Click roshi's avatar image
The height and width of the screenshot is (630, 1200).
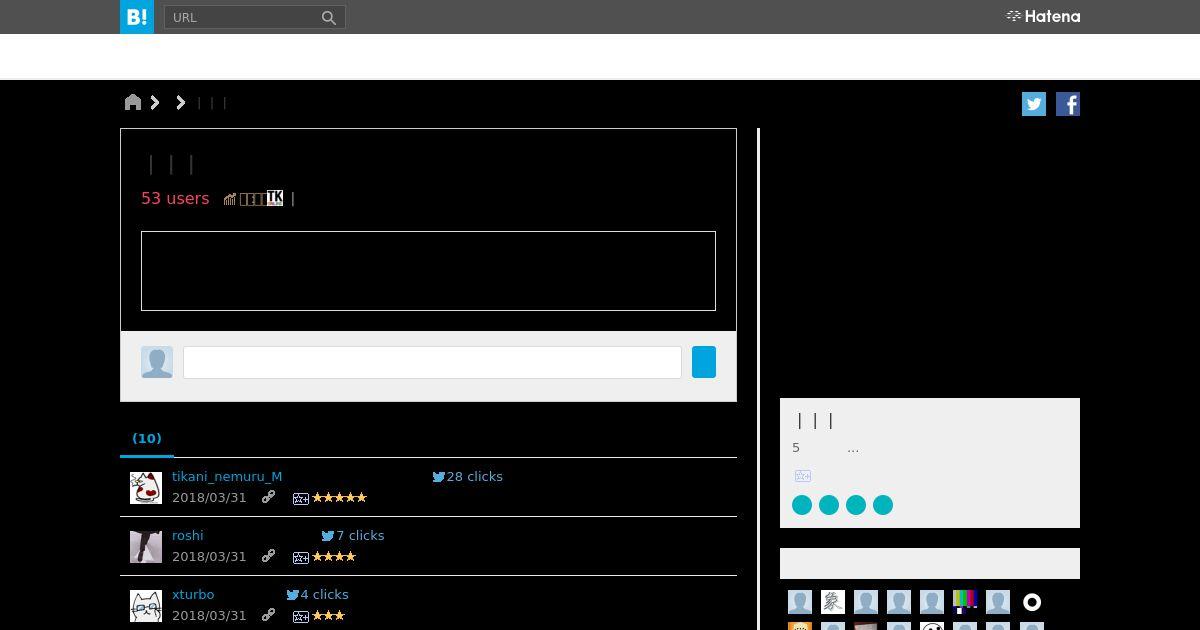tap(146, 547)
